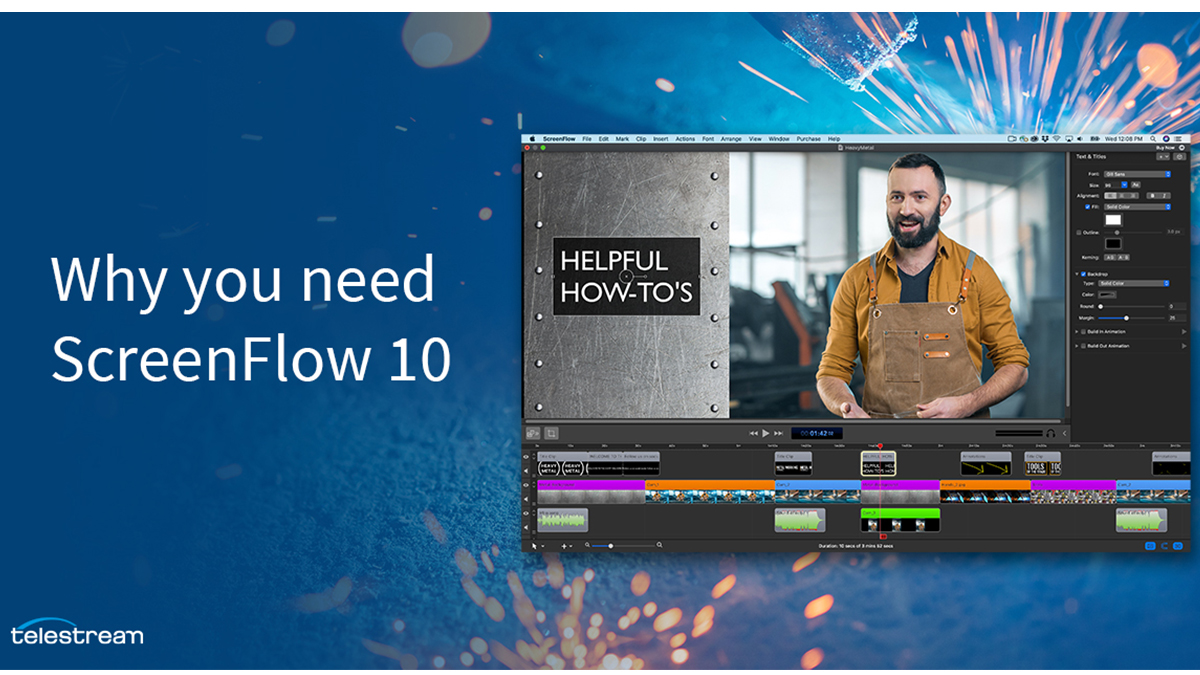The width and height of the screenshot is (1200, 675).
Task: Click the Backdrop Color swatch
Action: click(1108, 295)
